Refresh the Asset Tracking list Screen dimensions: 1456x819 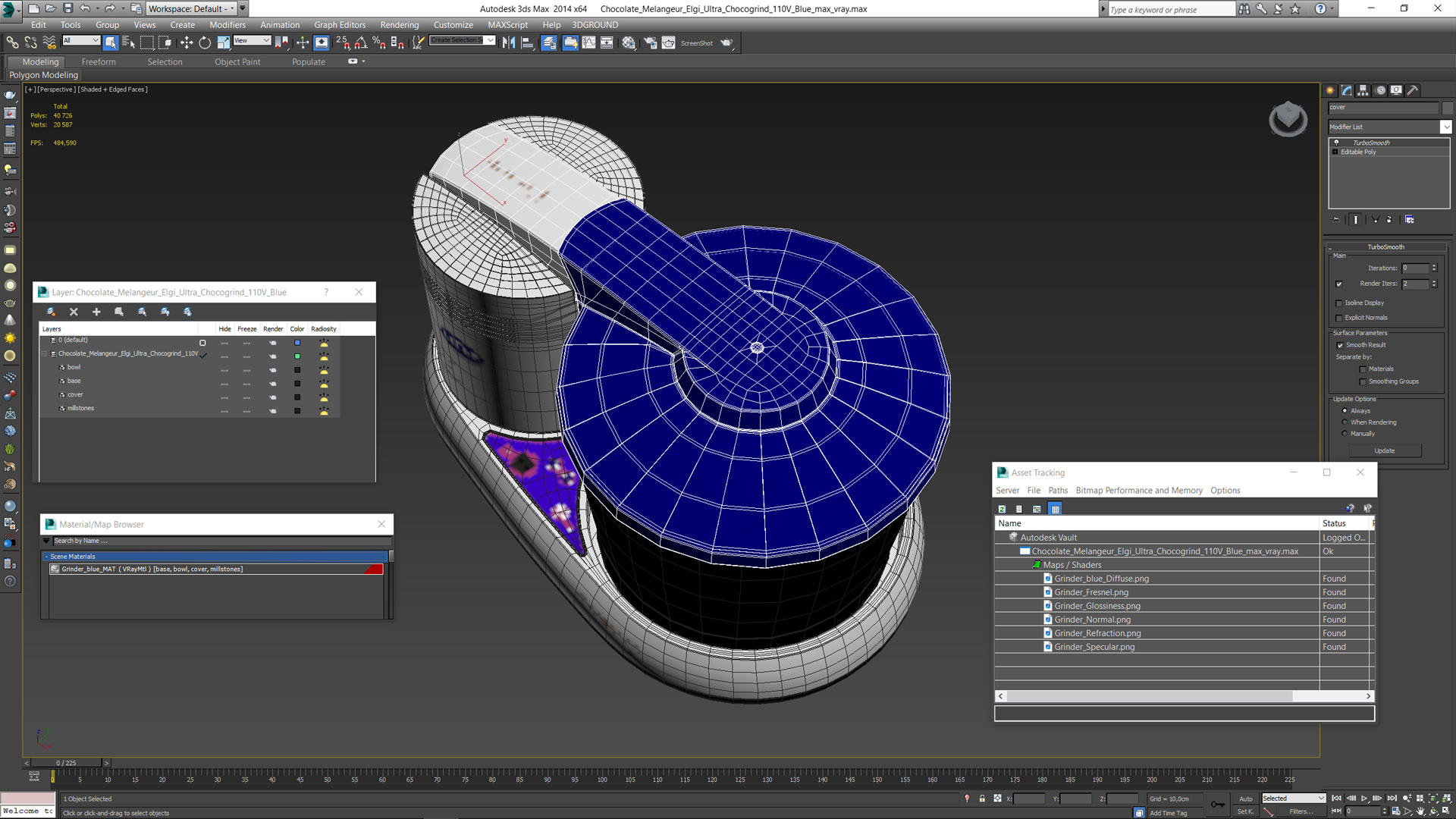(1002, 509)
